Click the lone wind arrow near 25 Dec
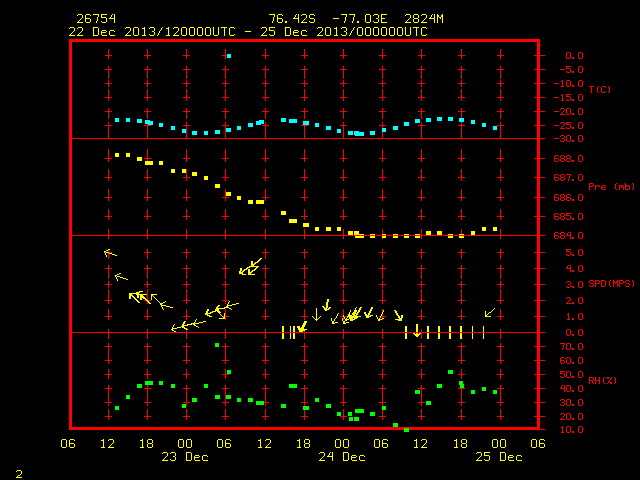This screenshot has width=640, height=480. tap(490, 313)
